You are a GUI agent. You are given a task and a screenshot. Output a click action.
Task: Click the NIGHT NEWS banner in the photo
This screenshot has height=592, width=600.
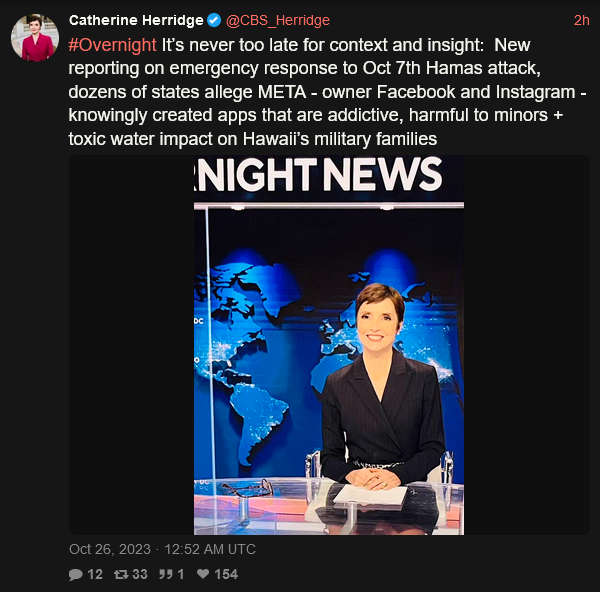(x=318, y=174)
